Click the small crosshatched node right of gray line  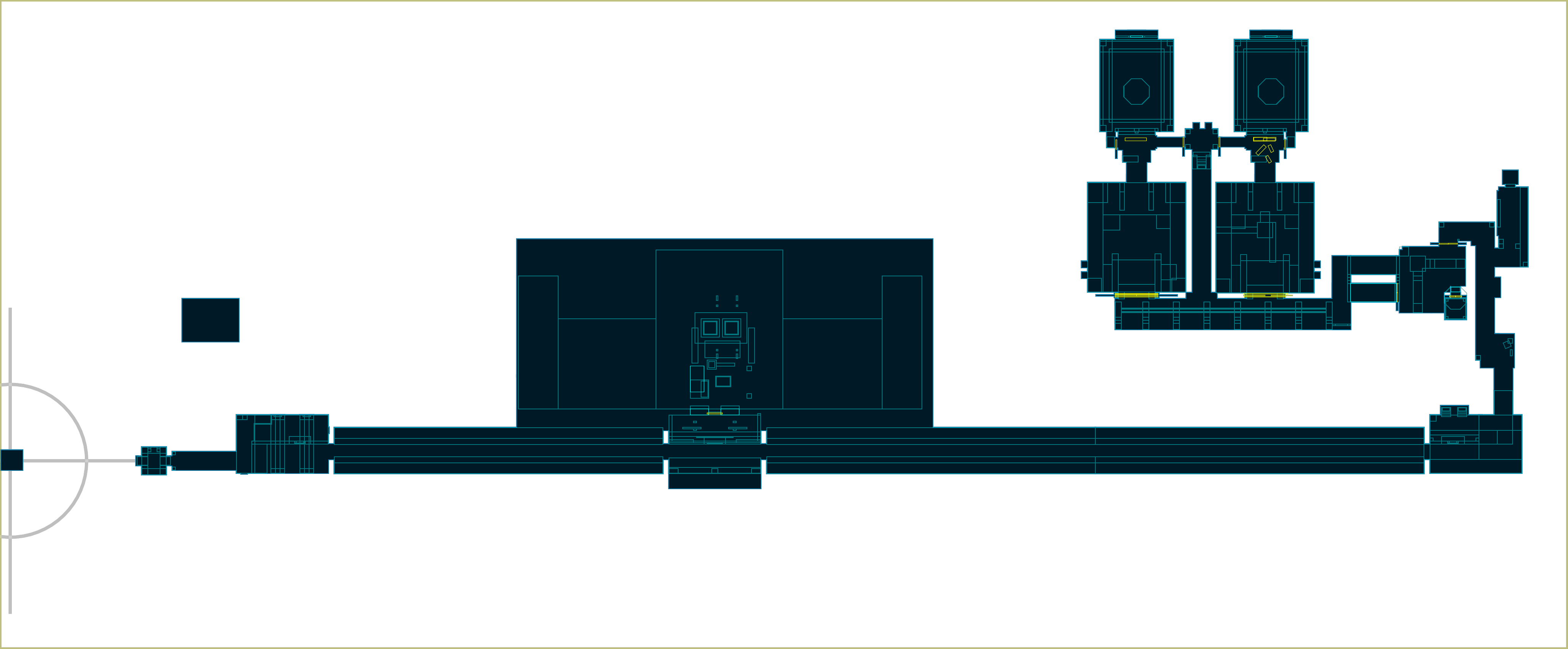[x=153, y=461]
